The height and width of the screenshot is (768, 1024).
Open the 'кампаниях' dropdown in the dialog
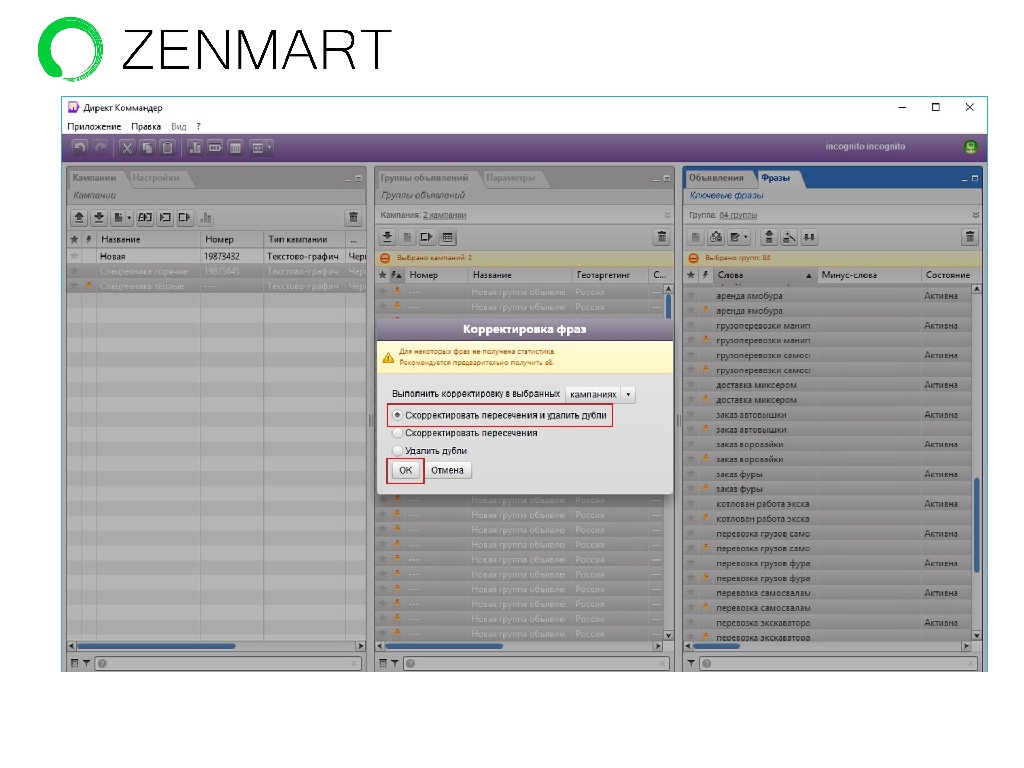[600, 394]
